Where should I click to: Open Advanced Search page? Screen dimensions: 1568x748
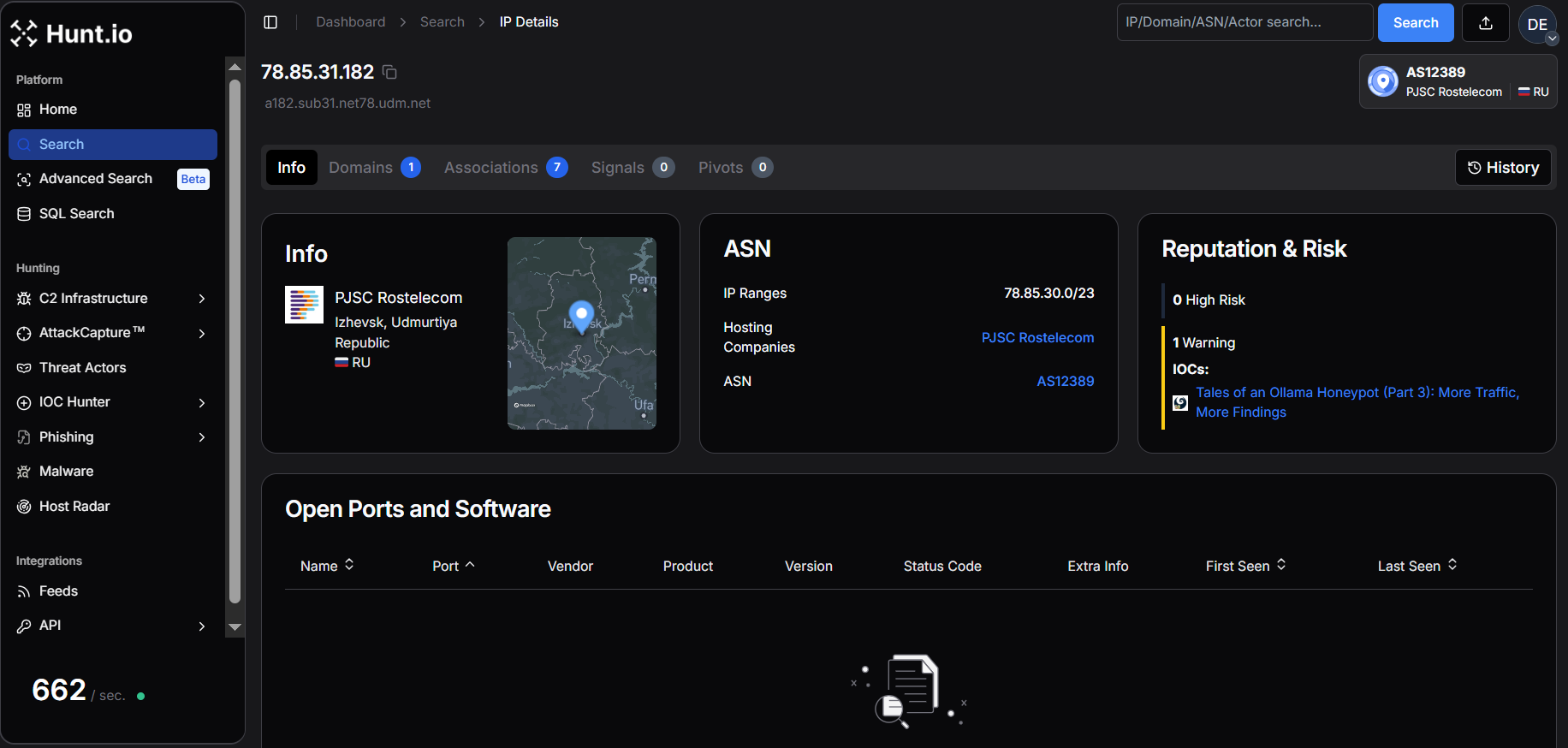click(x=96, y=179)
